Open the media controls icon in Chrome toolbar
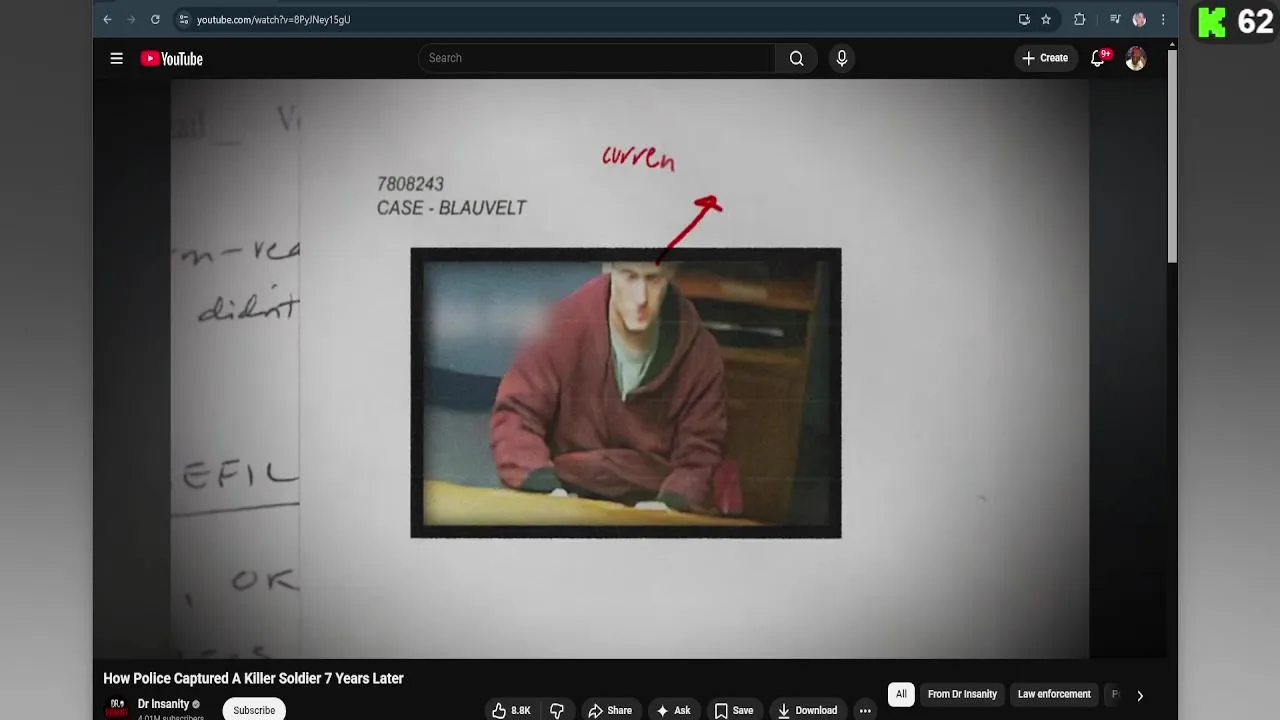The width and height of the screenshot is (1280, 720). 1115,19
